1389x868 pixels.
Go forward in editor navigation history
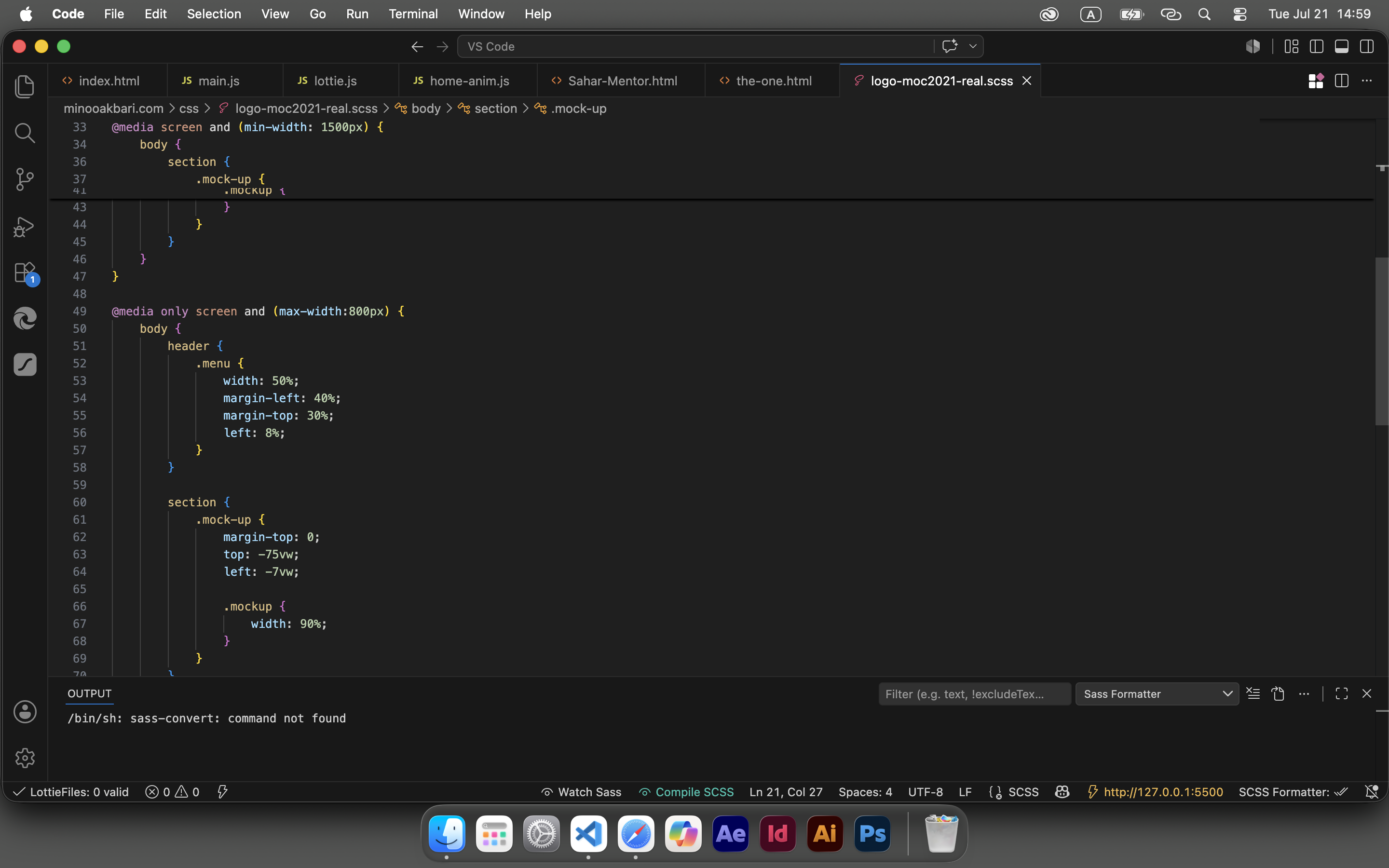pos(442,46)
